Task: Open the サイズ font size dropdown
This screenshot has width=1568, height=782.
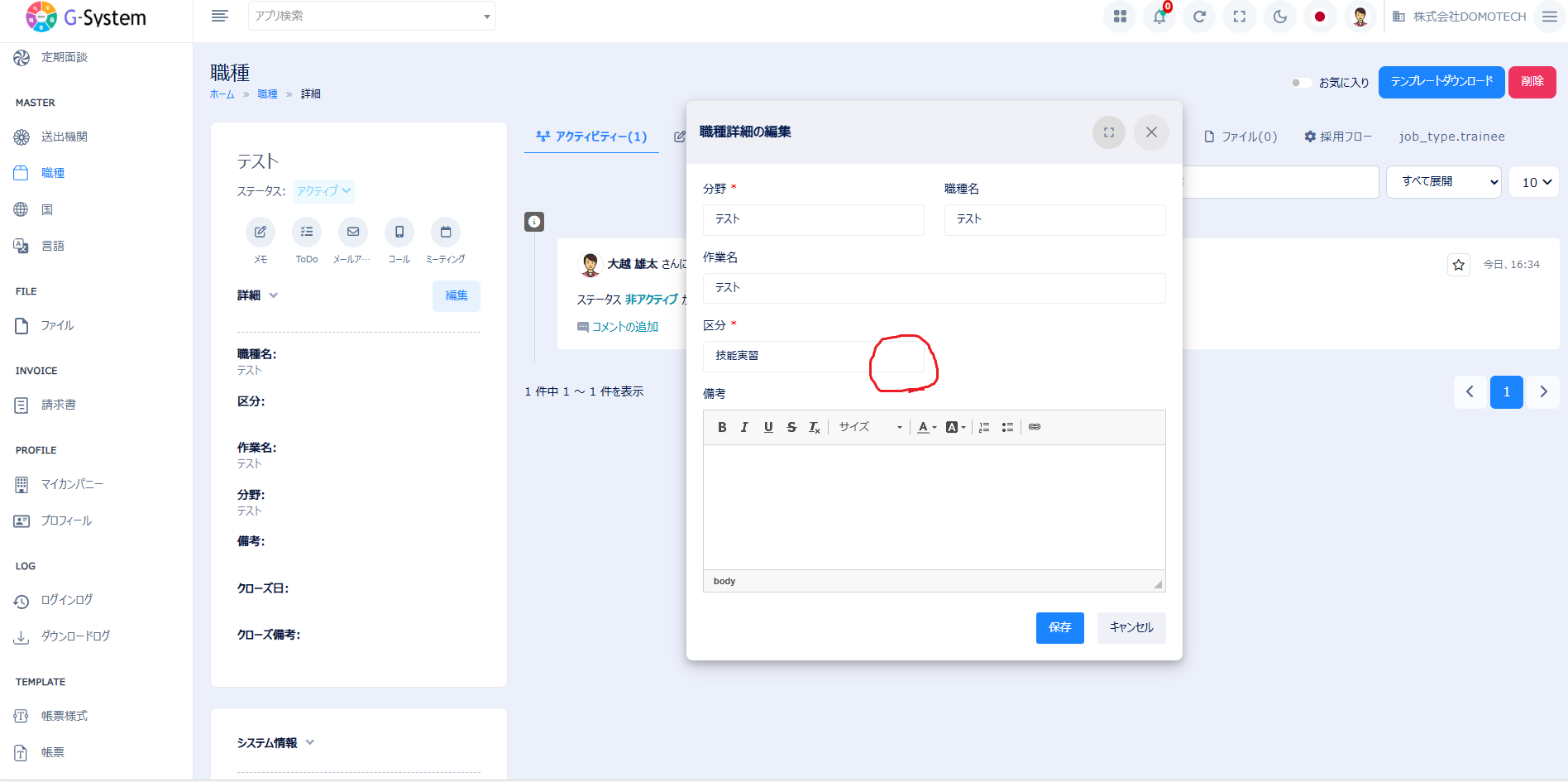Action: pos(869,427)
